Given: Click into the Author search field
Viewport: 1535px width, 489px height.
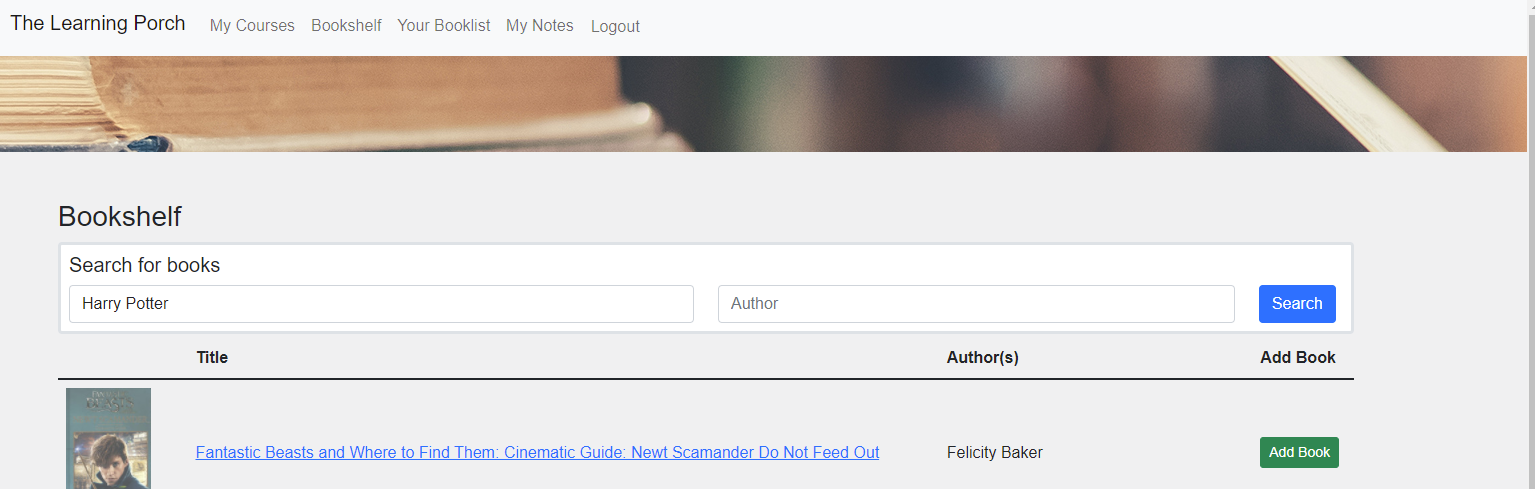Looking at the screenshot, I should (976, 304).
